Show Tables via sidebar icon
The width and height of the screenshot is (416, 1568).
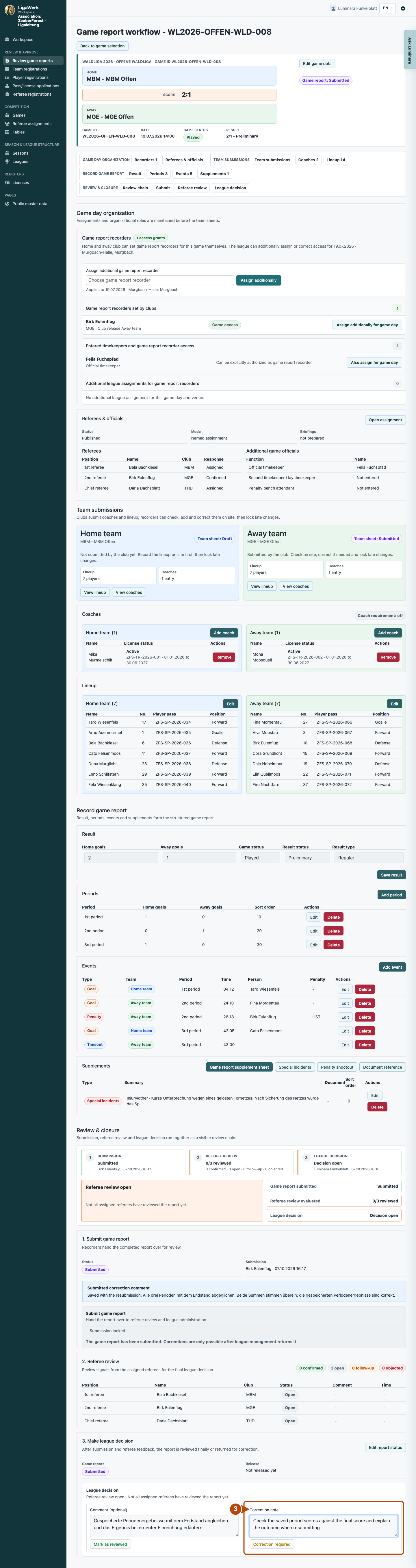pos(7,132)
